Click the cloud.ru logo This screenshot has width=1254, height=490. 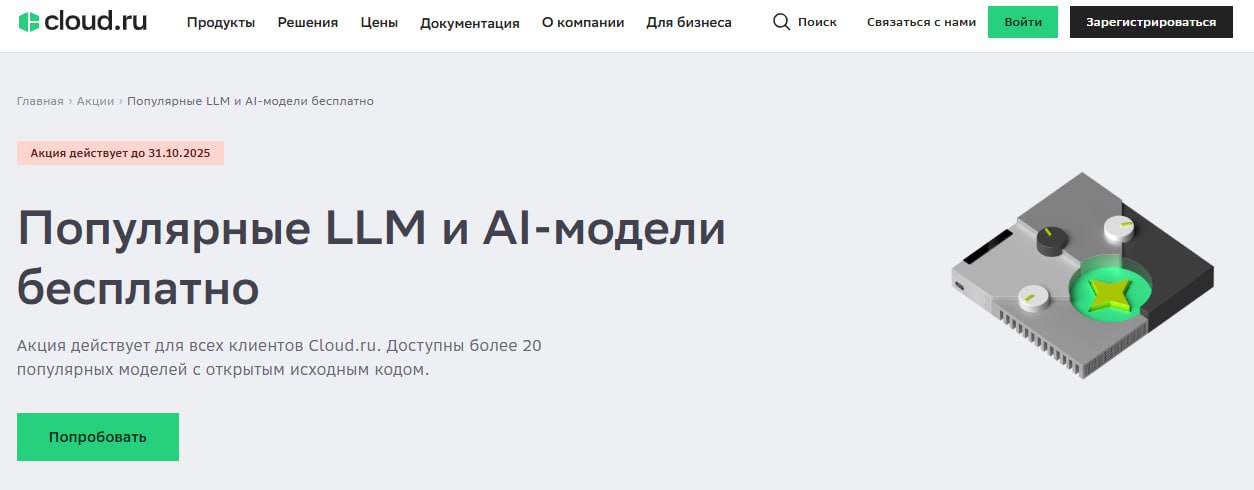(83, 21)
